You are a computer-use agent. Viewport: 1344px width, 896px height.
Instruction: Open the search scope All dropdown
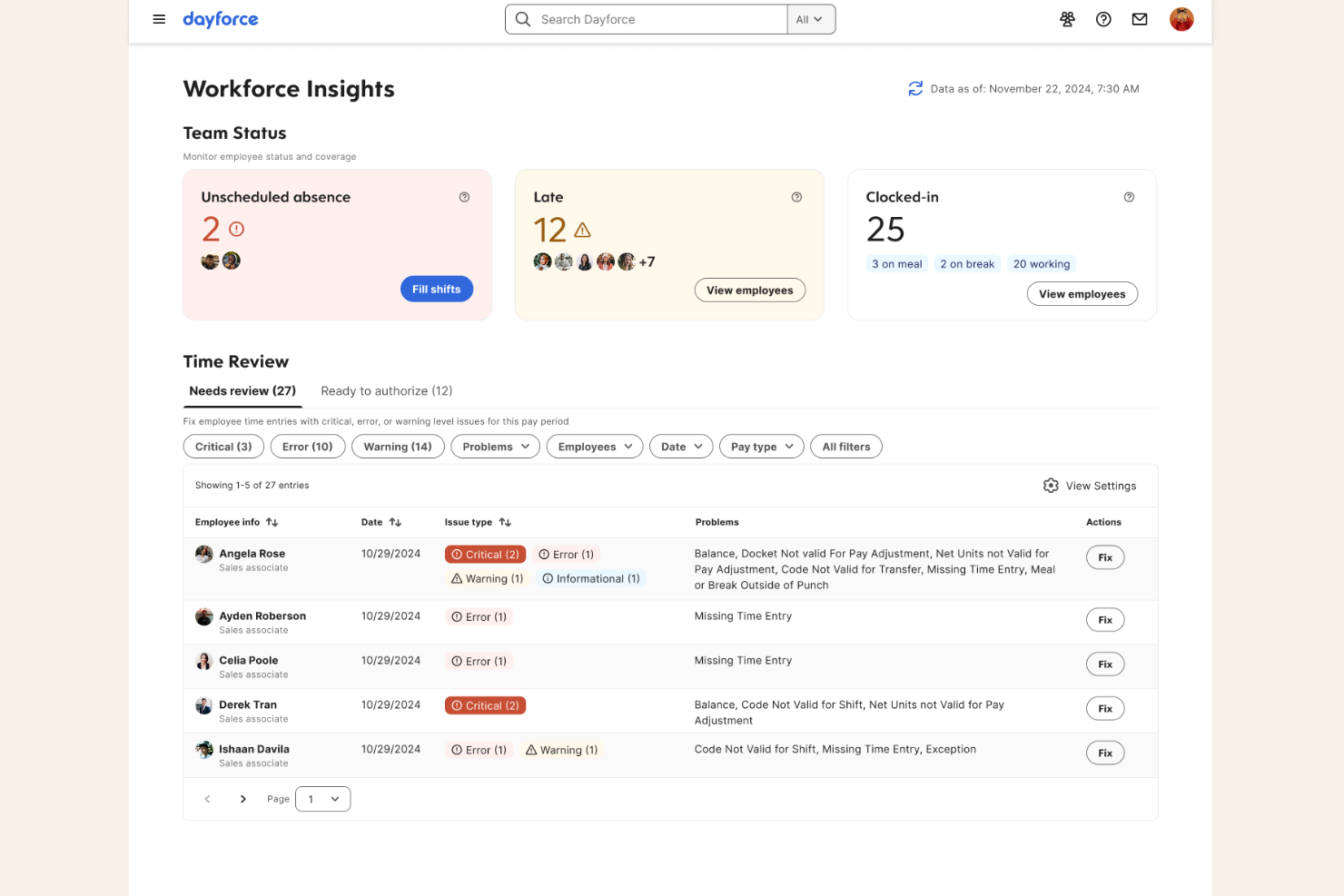[810, 18]
